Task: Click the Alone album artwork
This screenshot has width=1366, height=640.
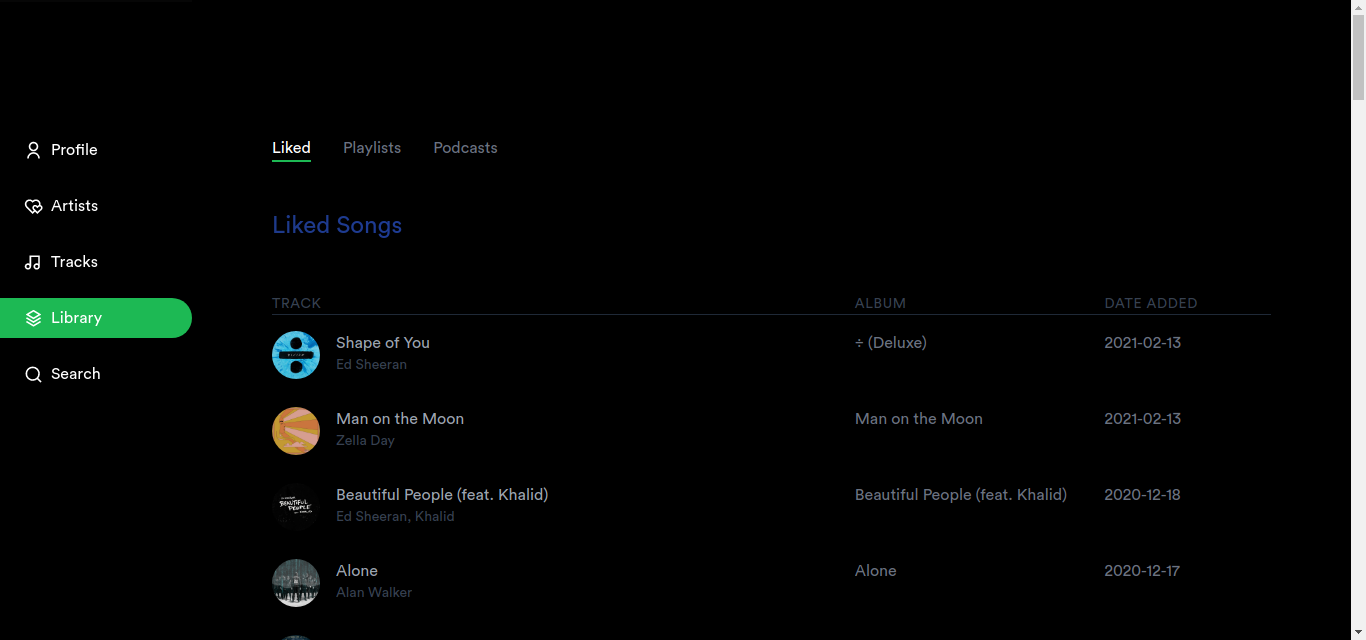Action: coord(296,583)
